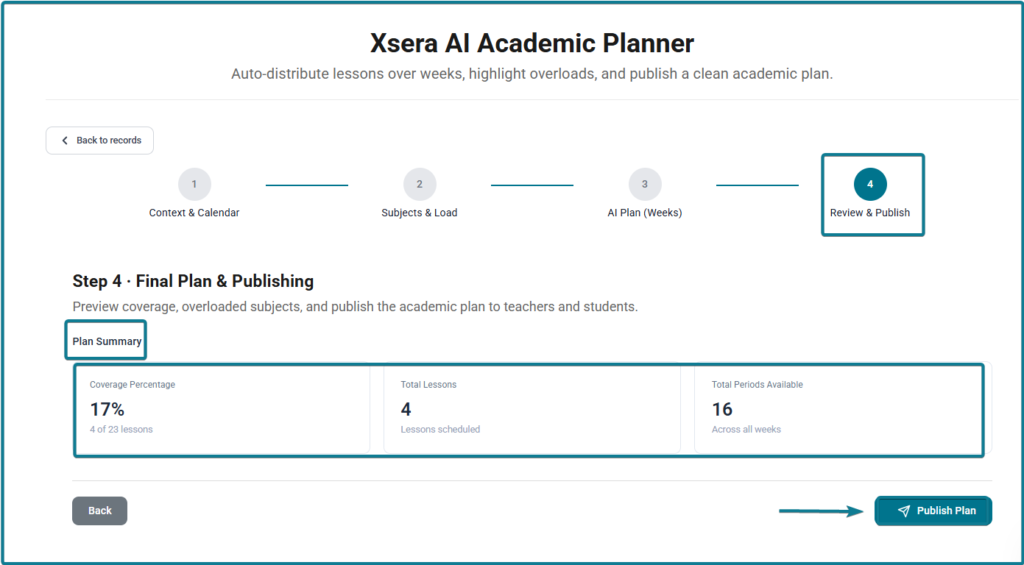This screenshot has height=565, width=1024.
Task: Select the Review & Publish step label
Action: (x=870, y=213)
